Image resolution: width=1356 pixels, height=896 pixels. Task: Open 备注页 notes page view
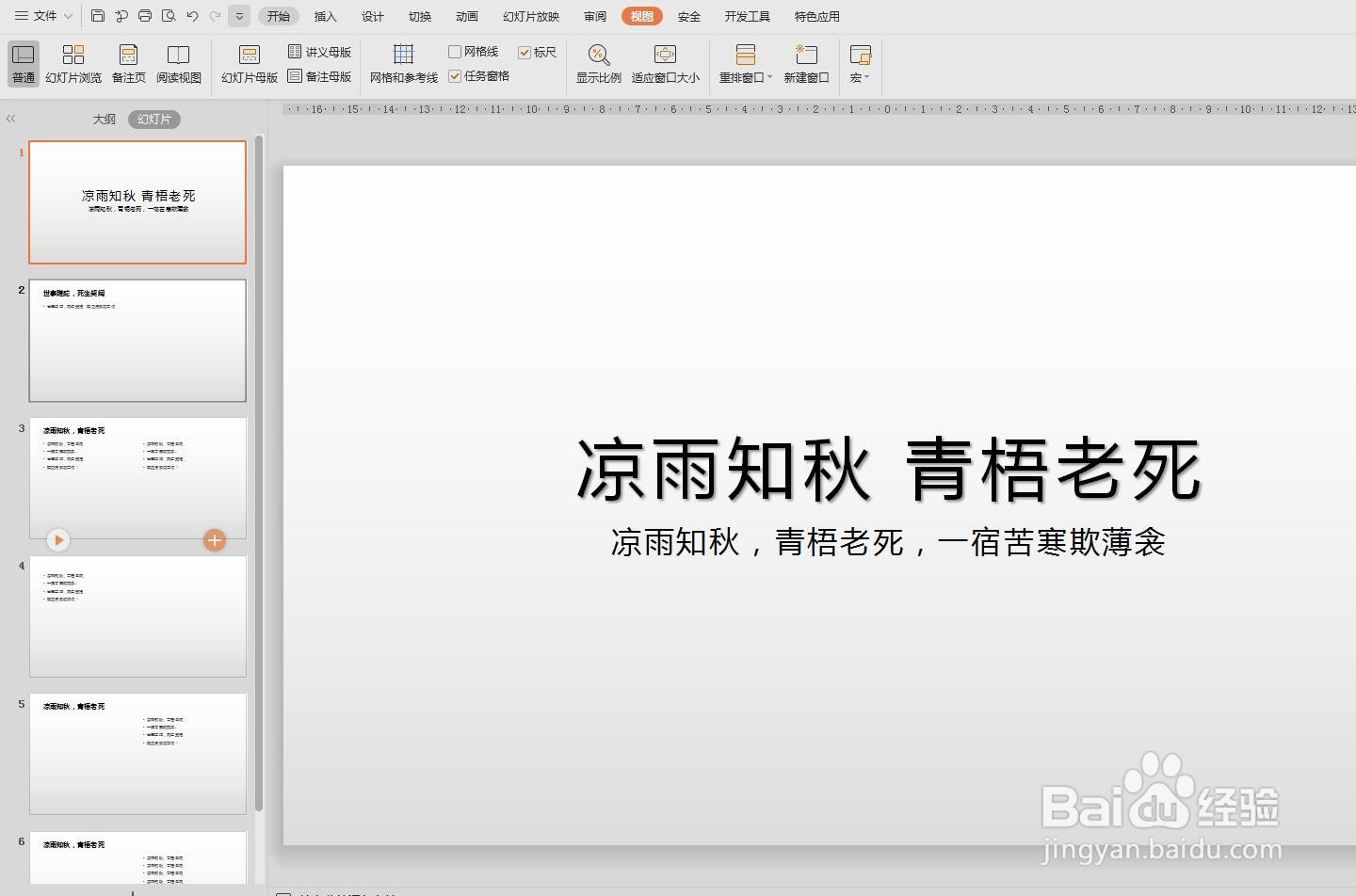(x=129, y=64)
